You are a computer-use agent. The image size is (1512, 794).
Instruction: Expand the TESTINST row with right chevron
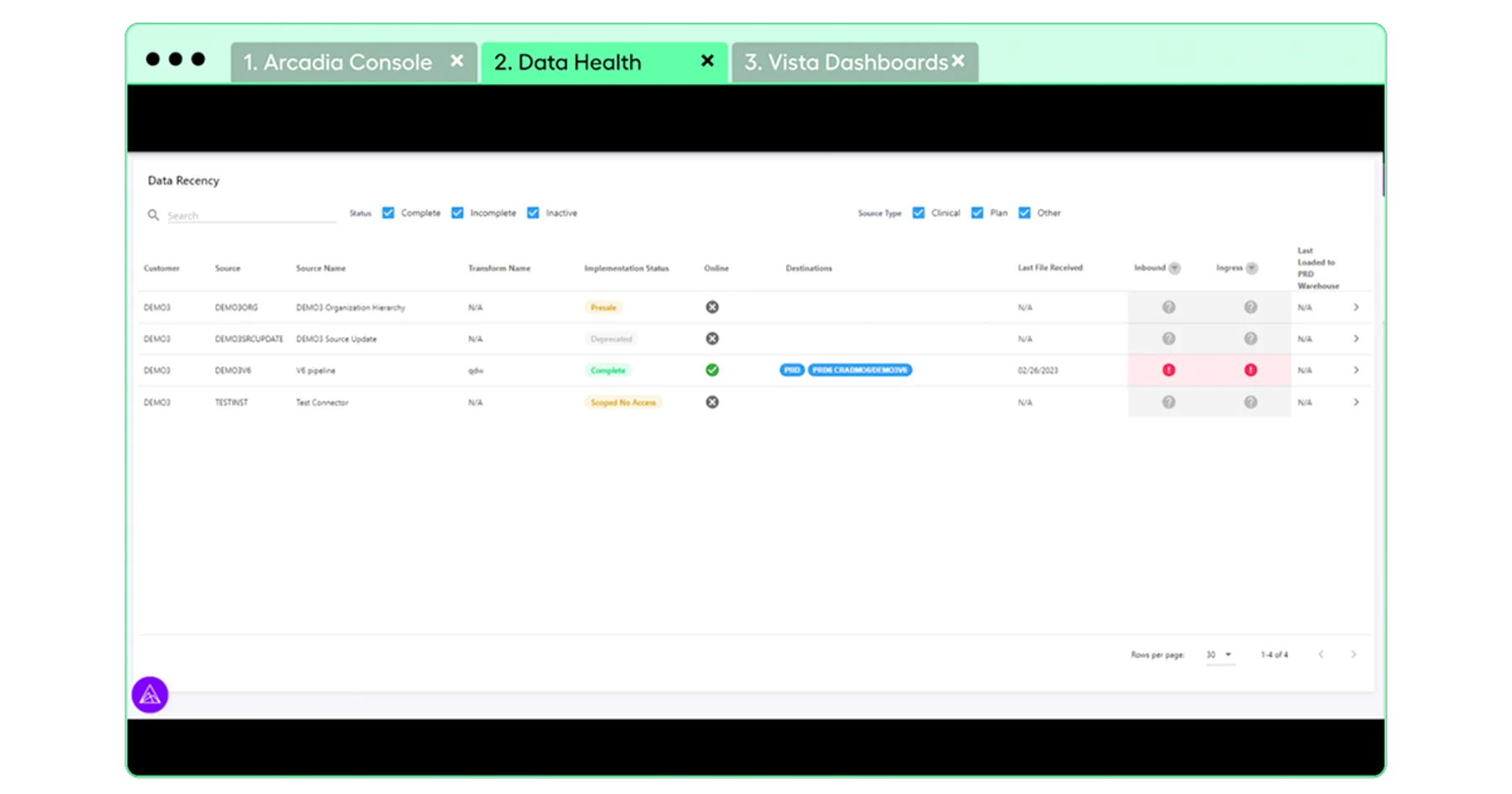click(1356, 402)
